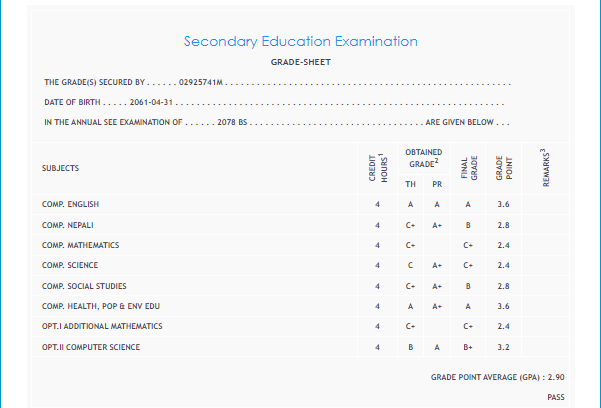Click the SUBJECTS column header
Image resolution: width=601 pixels, height=408 pixels.
click(x=60, y=168)
